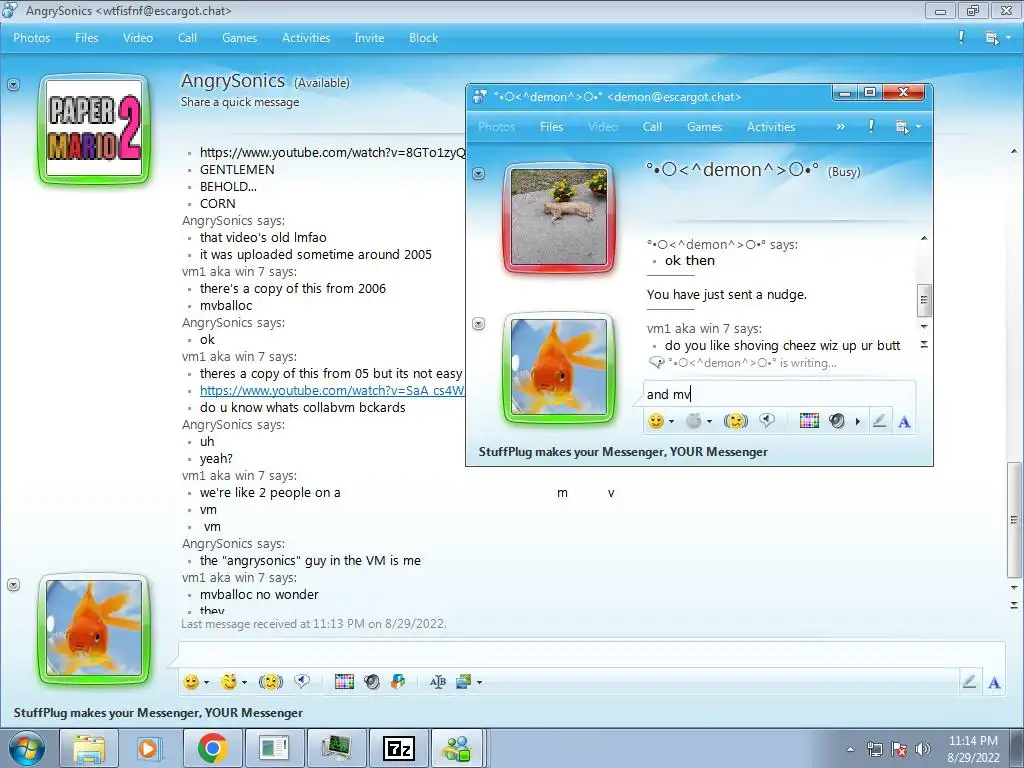Click the taskbar clock showing 11:14 PM
The width and height of the screenshot is (1024, 768).
[x=973, y=749]
